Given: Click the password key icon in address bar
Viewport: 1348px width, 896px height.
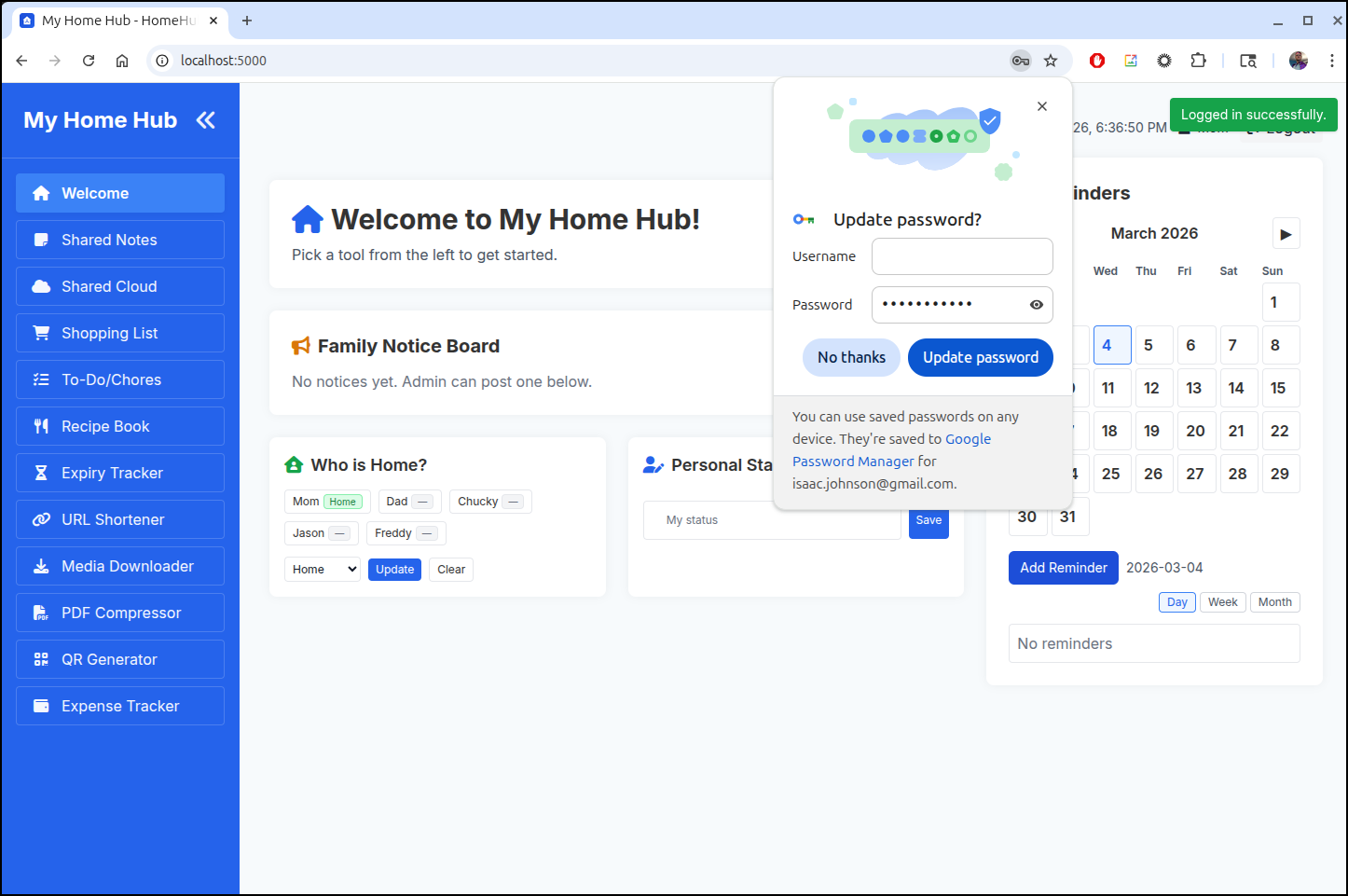Looking at the screenshot, I should pyautogui.click(x=1021, y=61).
